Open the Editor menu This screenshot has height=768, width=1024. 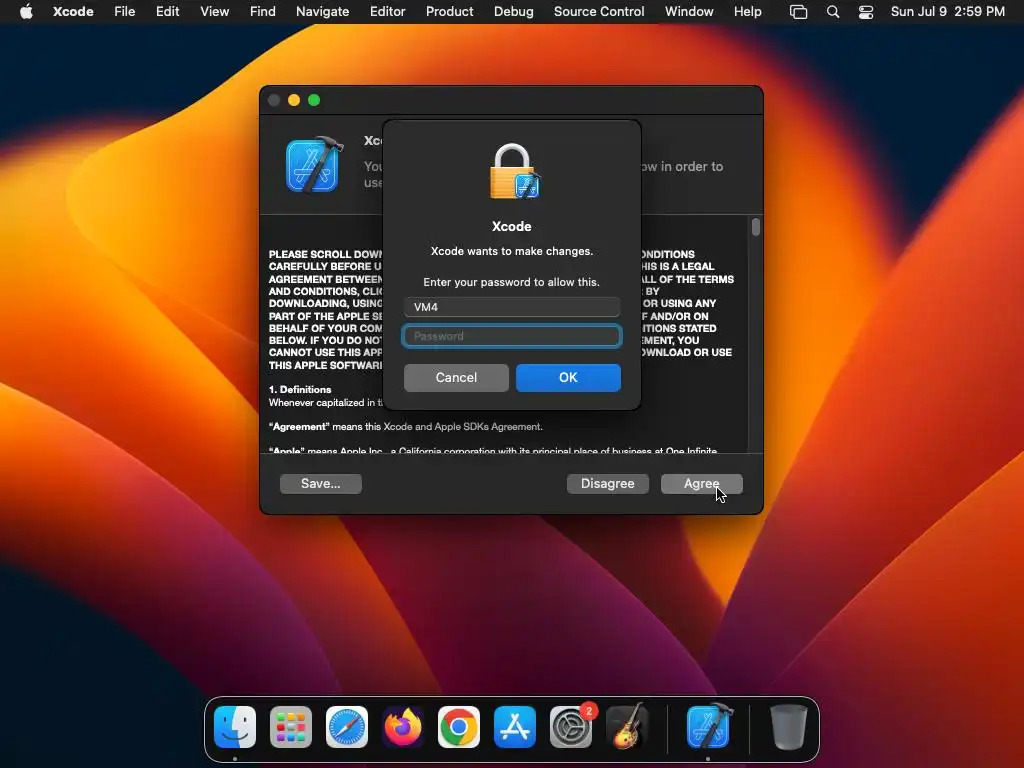point(387,12)
